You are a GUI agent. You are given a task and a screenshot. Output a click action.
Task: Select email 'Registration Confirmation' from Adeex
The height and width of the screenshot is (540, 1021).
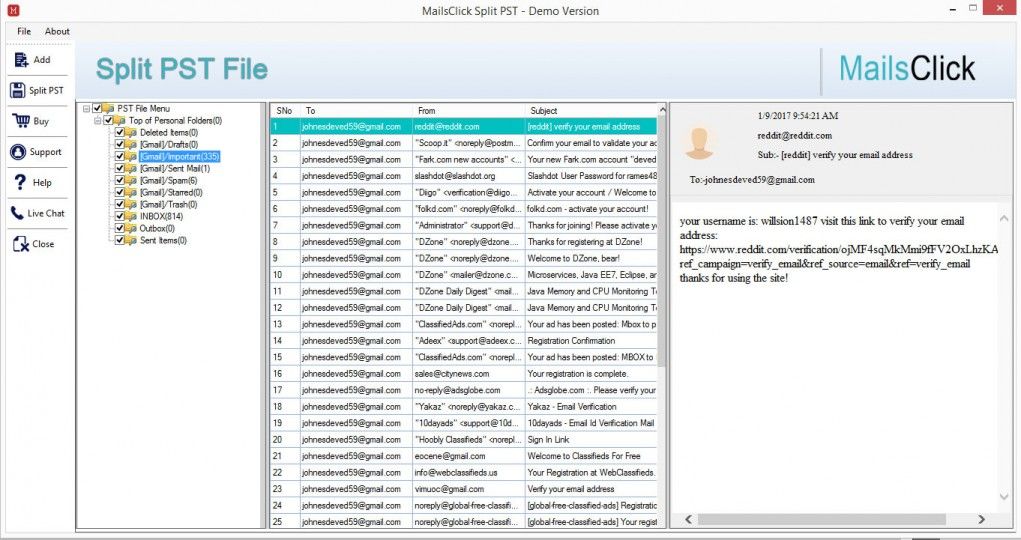tap(464, 341)
